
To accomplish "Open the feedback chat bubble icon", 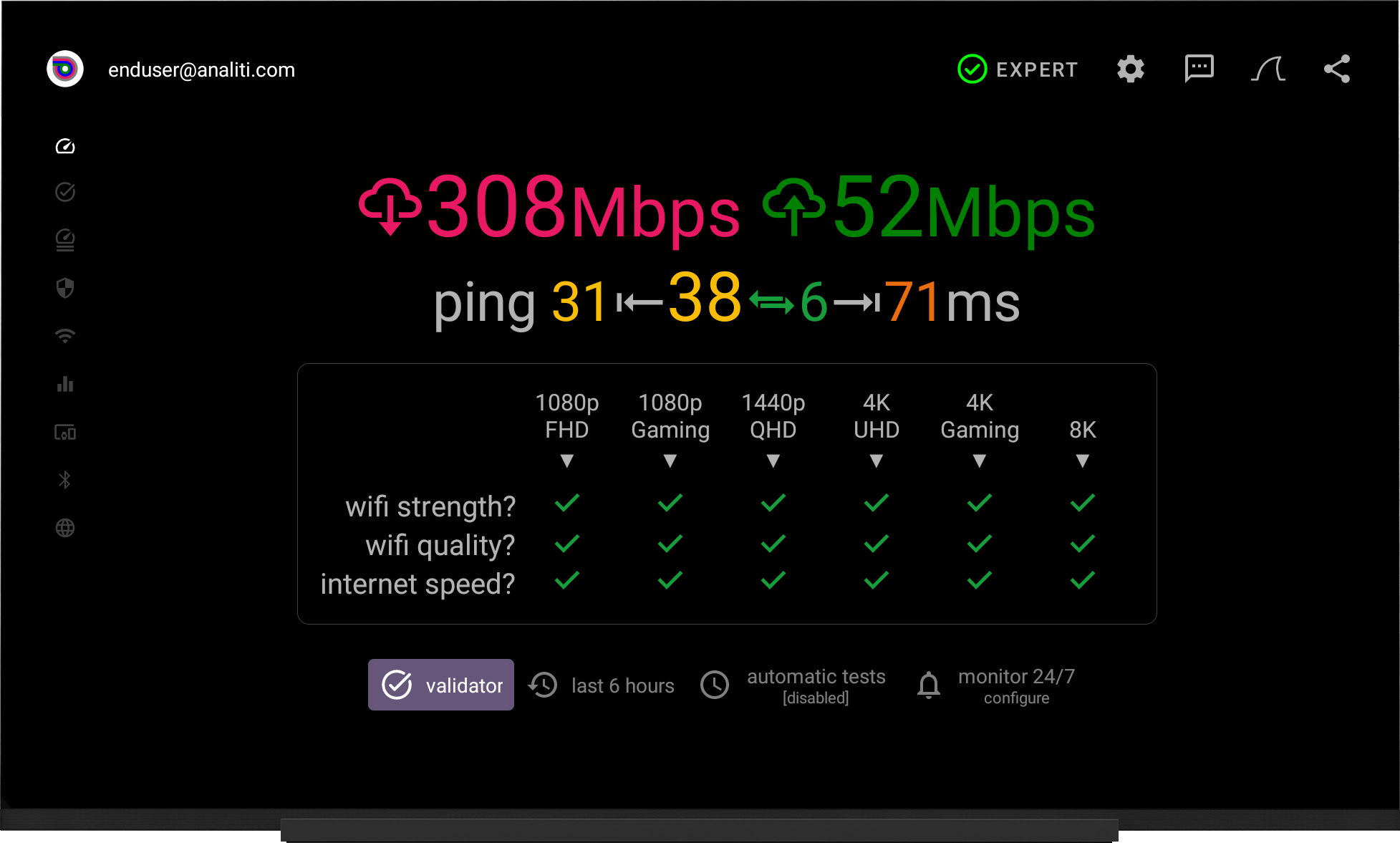I will click(1199, 69).
